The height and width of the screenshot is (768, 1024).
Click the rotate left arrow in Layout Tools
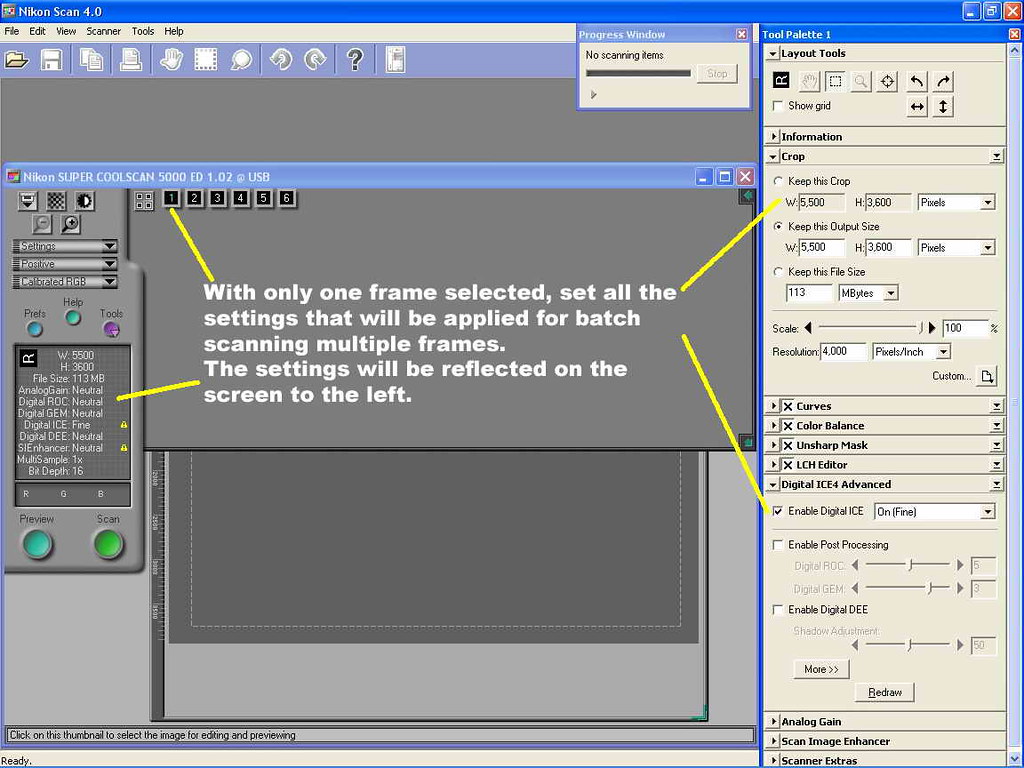coord(917,81)
